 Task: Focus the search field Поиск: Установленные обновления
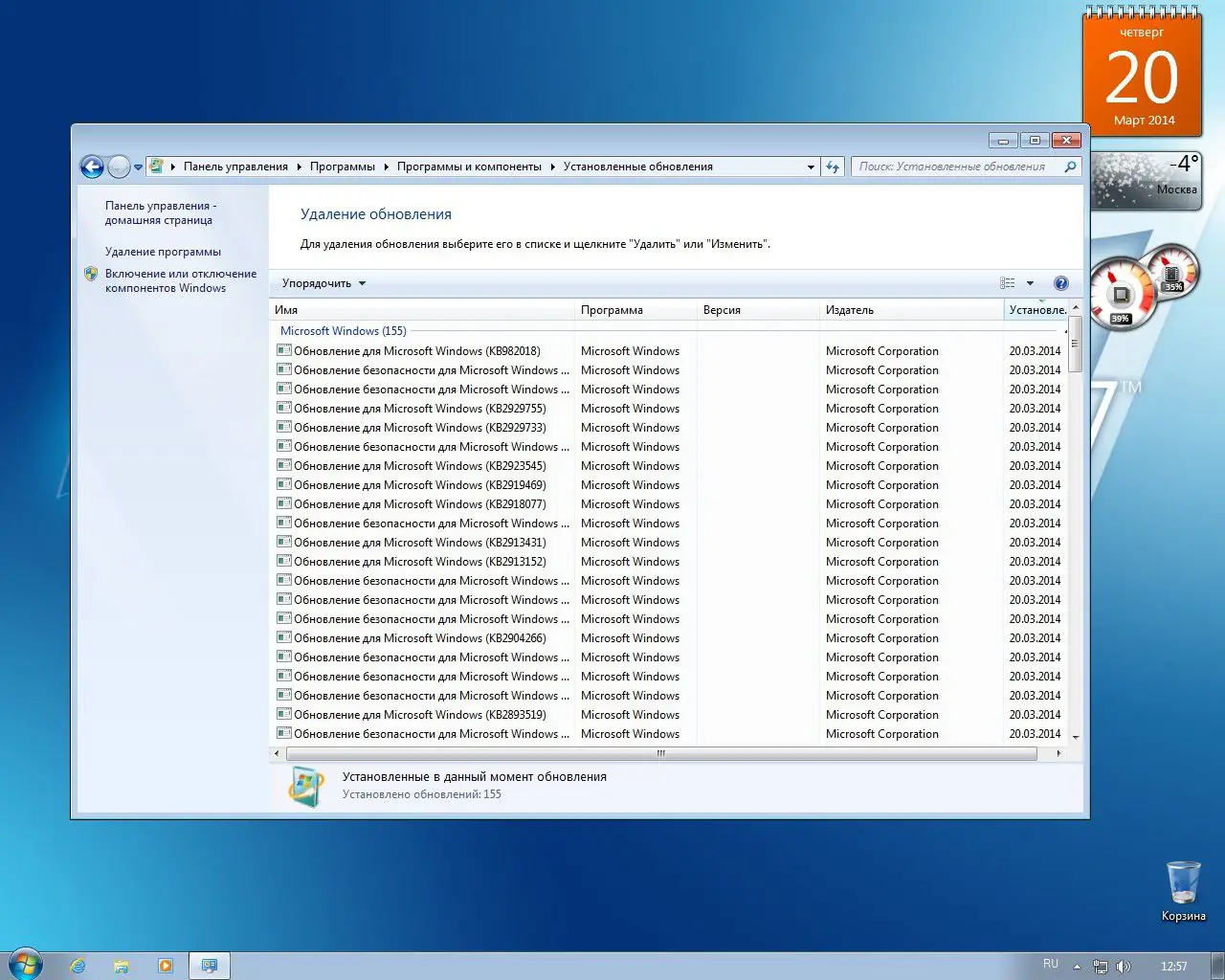pos(956,167)
